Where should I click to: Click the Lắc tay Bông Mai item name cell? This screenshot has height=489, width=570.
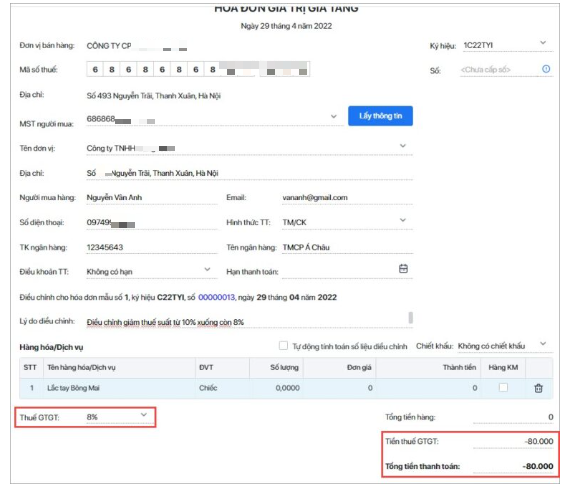point(119,388)
